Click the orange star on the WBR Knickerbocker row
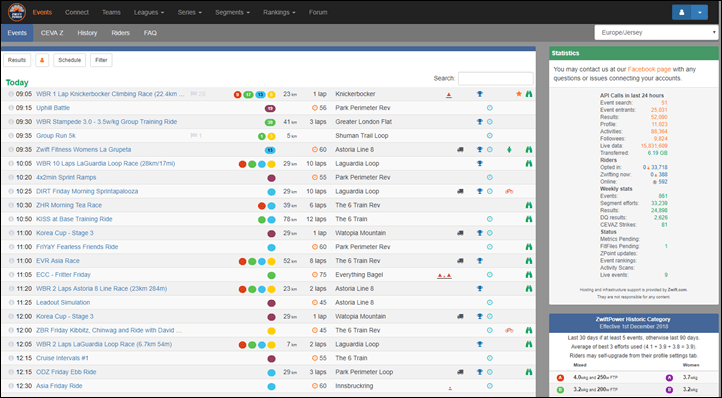 (x=519, y=94)
